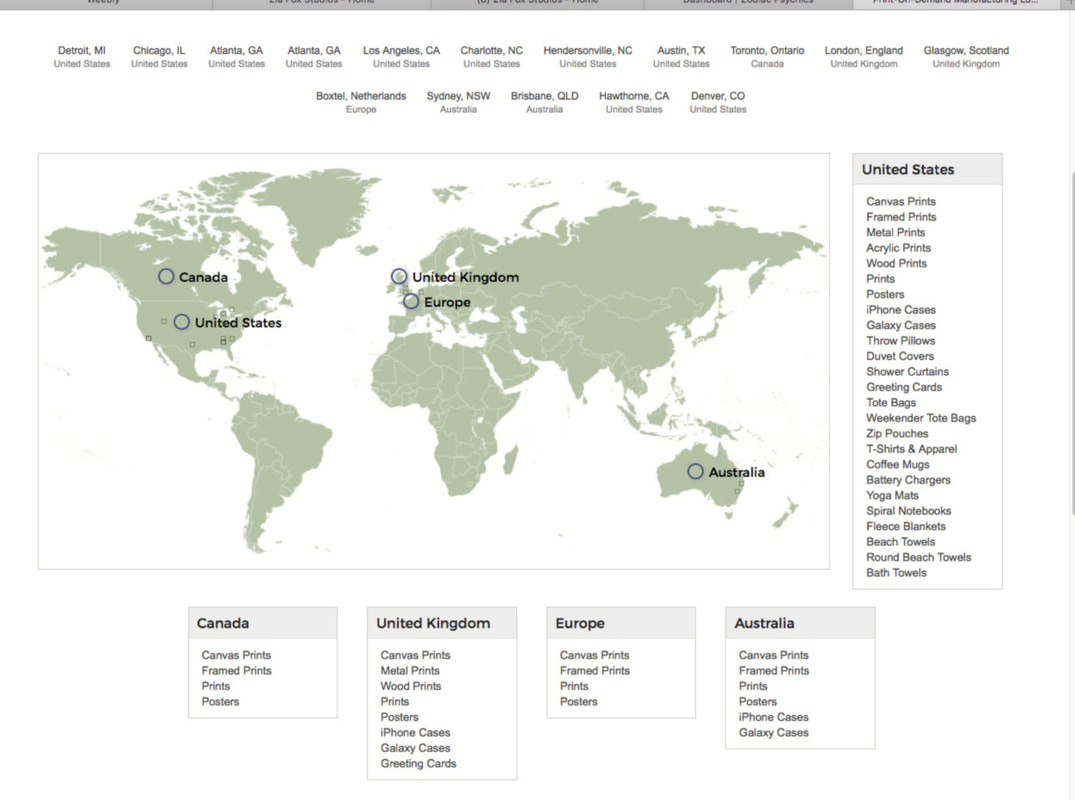The image size is (1075, 800).
Task: Click Acrylic Prints in the United States list
Action: pyautogui.click(x=898, y=247)
